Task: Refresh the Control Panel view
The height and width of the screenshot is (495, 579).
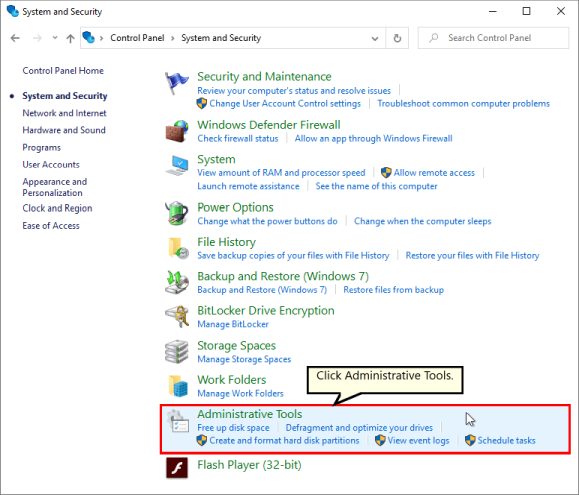Action: [x=397, y=38]
